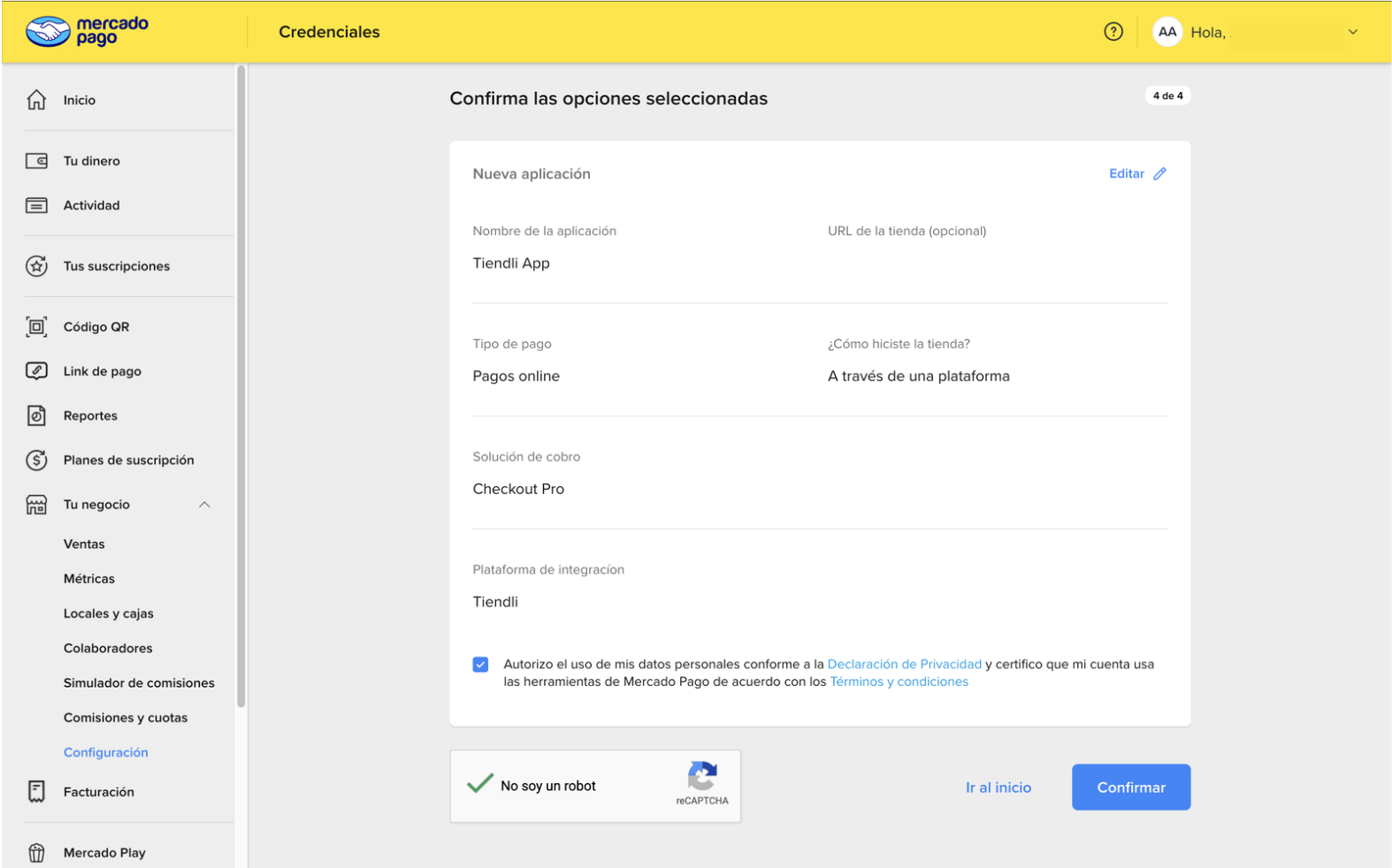Open Simulador de comisiones item
The height and width of the screenshot is (868, 1392).
(x=139, y=683)
